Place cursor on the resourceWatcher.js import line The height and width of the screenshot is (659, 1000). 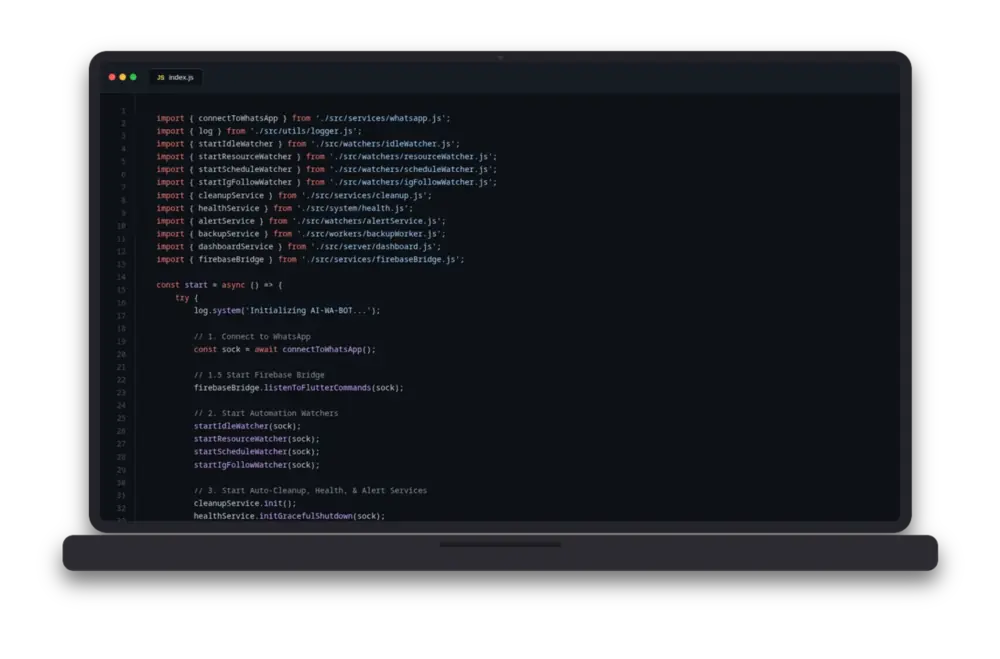click(327, 156)
